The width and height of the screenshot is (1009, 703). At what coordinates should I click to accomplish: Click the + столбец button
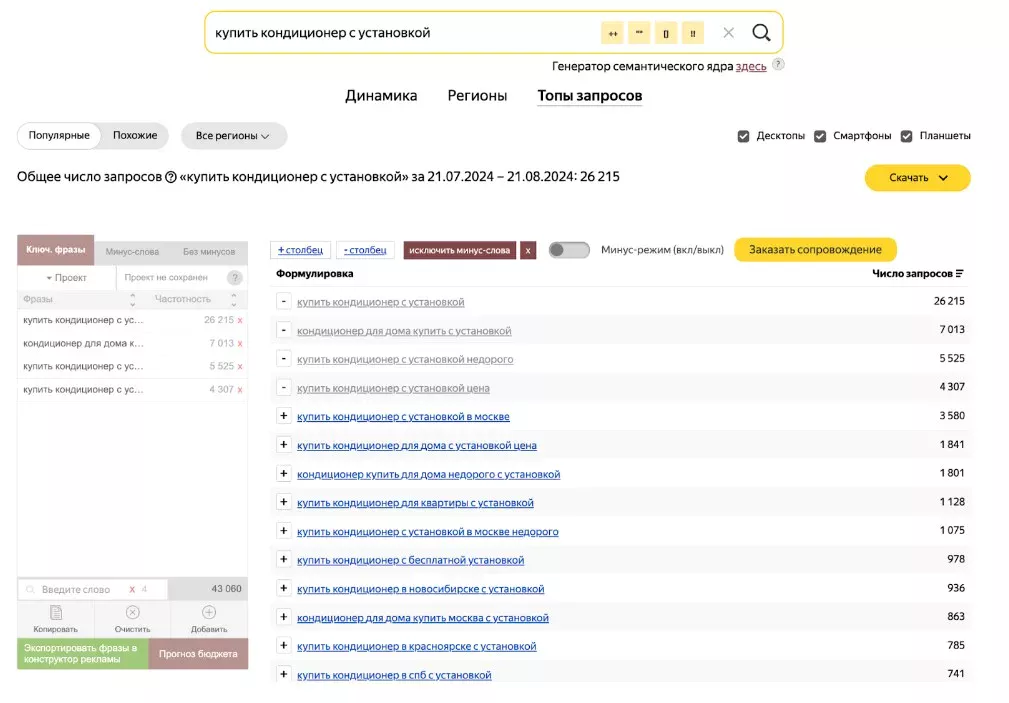[301, 250]
